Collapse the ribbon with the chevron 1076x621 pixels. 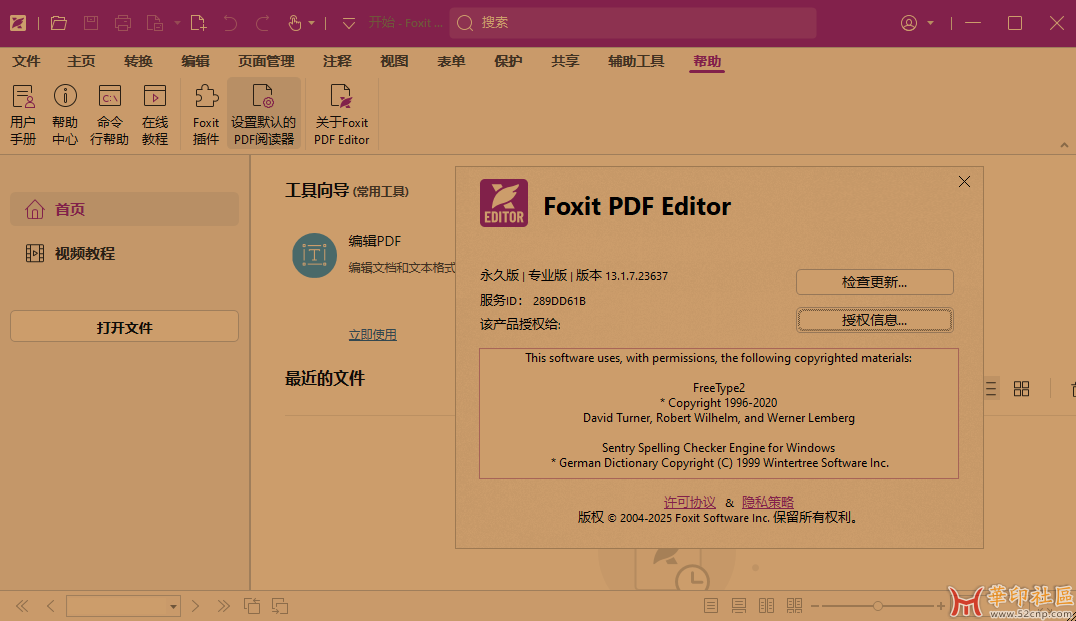pos(1063,145)
